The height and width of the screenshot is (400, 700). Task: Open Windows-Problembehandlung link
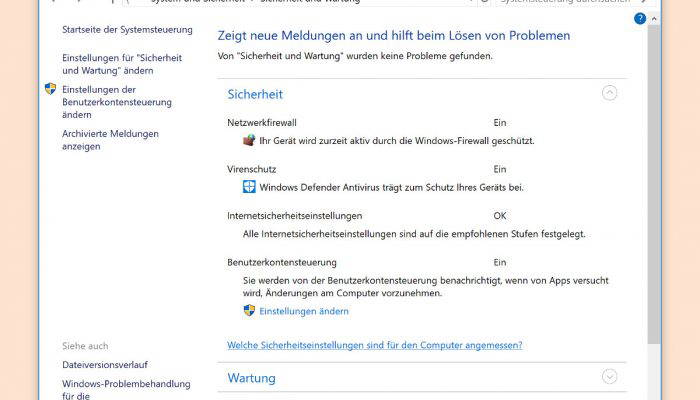tap(126, 389)
